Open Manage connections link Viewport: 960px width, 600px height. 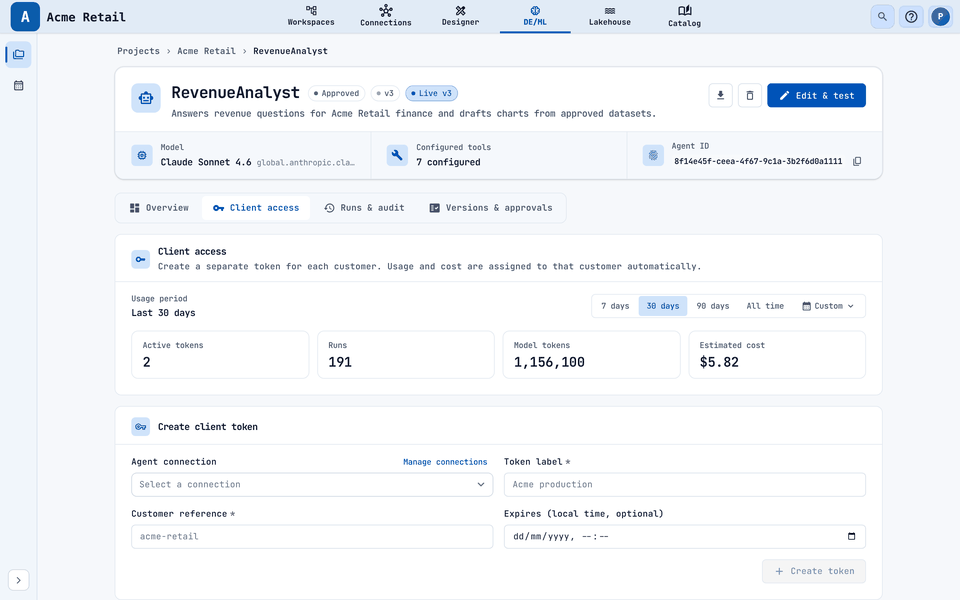[445, 462]
